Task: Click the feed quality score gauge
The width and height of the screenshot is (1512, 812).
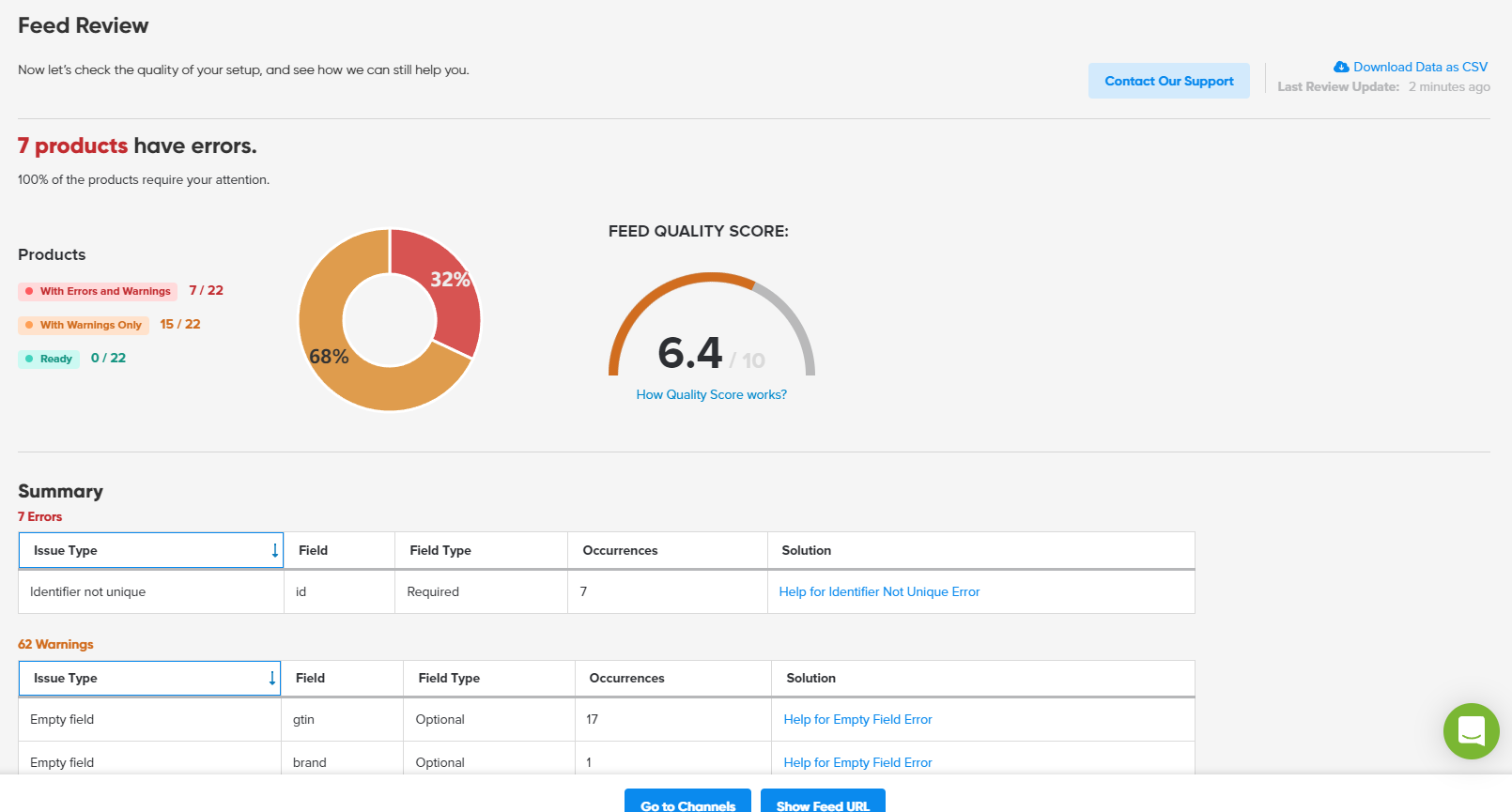Action: (x=711, y=324)
